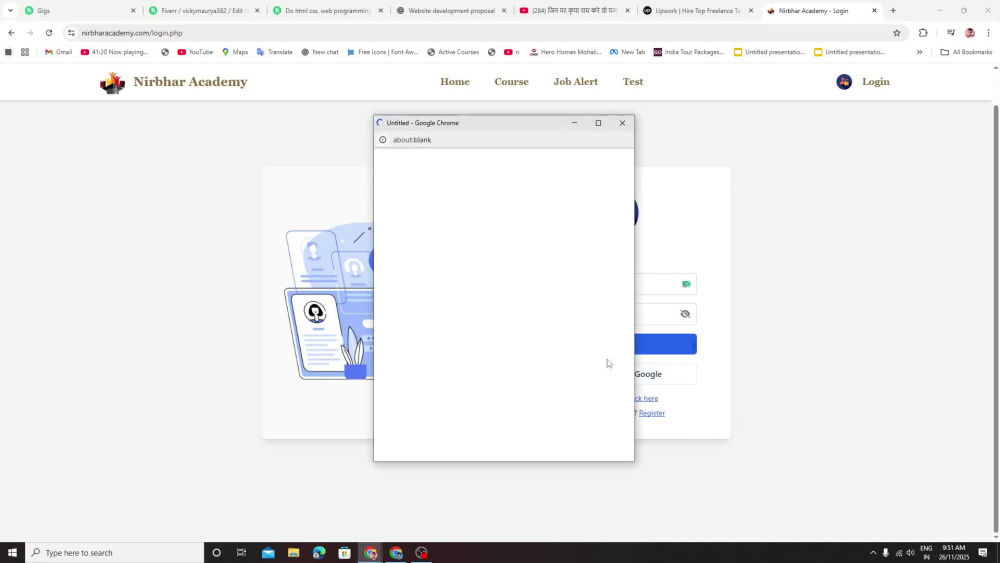
Task: Click the Windows taskbar search box
Action: [x=115, y=553]
